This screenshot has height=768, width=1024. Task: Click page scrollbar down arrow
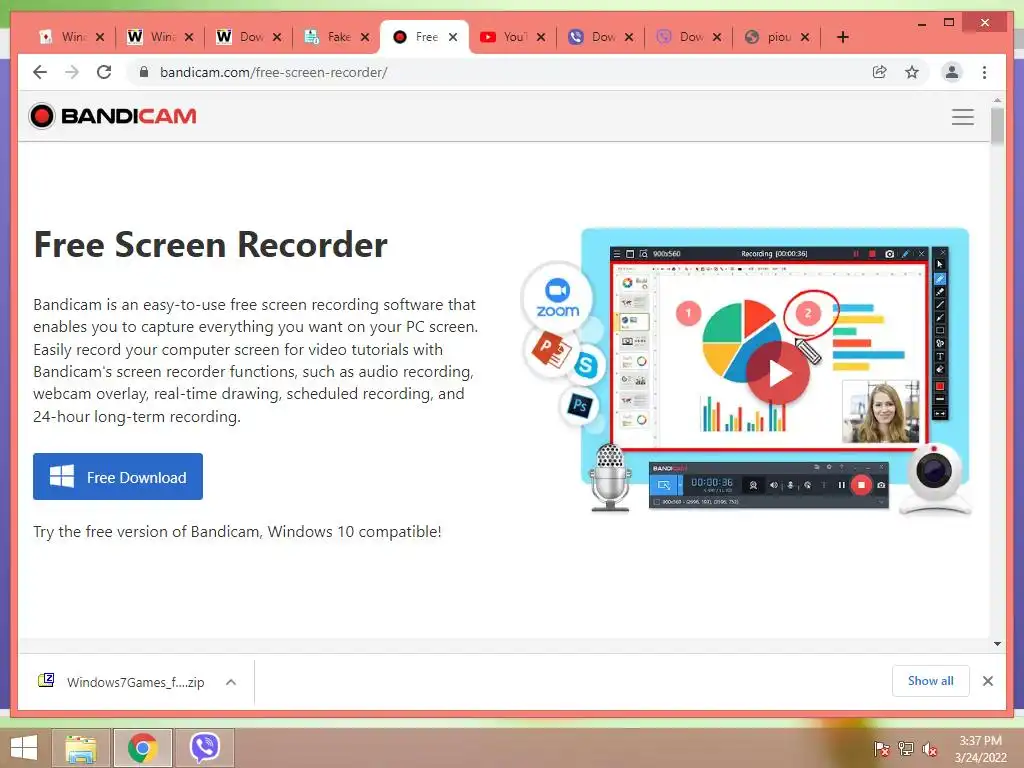tap(997, 644)
